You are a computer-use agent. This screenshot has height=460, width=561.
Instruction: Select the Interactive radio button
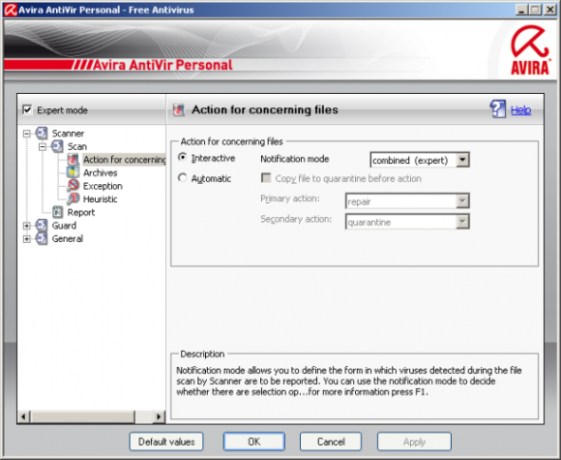click(x=182, y=157)
